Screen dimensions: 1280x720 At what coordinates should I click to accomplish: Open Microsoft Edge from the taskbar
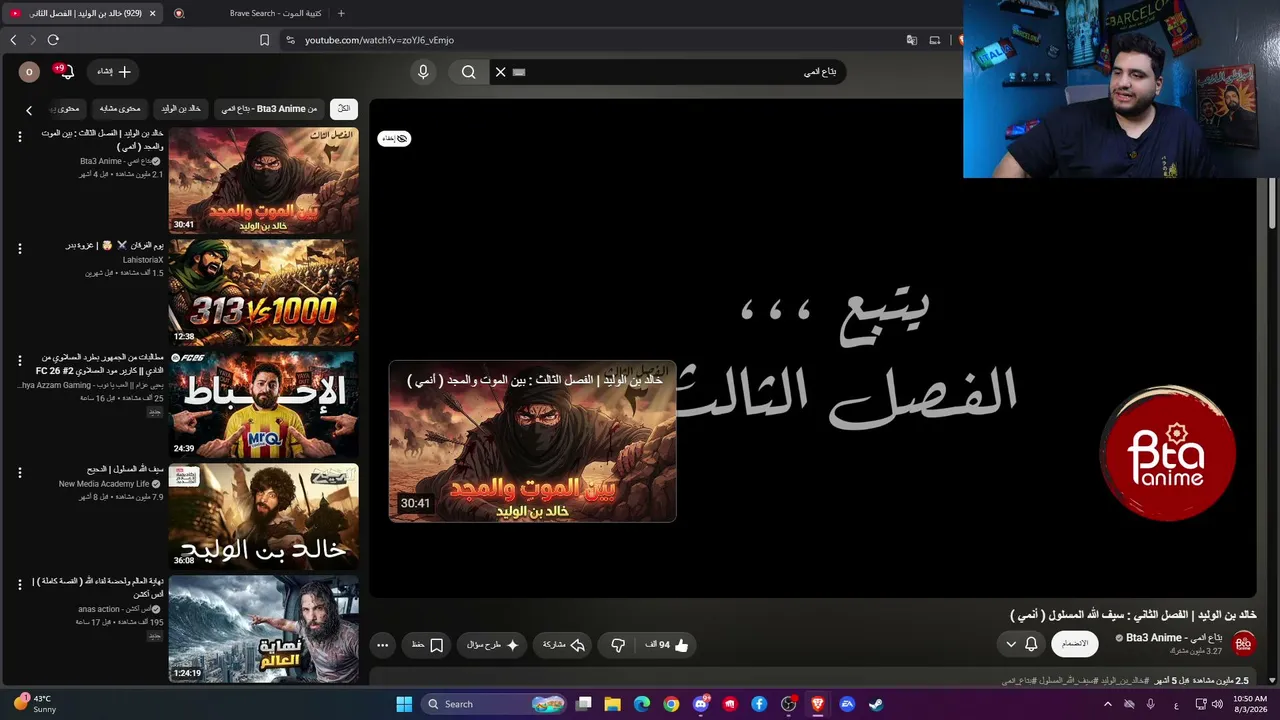642,704
